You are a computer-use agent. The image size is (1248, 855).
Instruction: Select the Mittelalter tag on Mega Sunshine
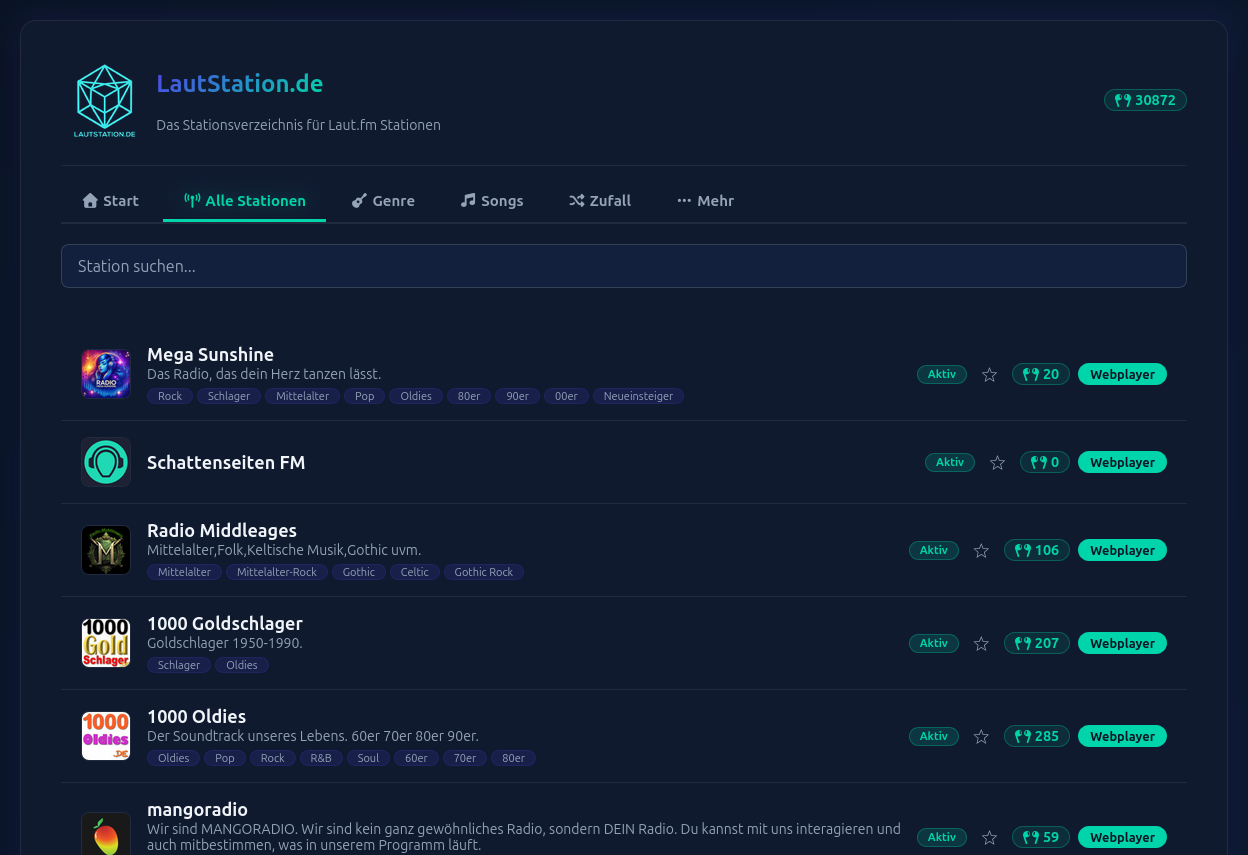point(303,396)
